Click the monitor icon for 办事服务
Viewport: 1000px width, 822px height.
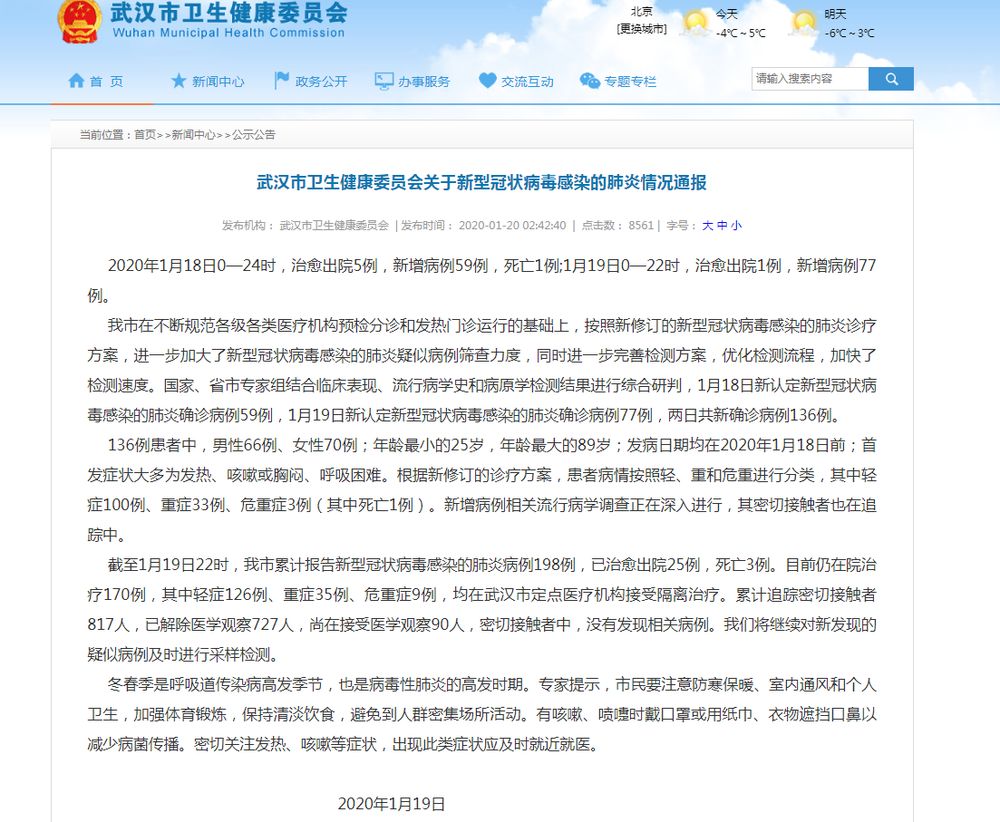384,81
